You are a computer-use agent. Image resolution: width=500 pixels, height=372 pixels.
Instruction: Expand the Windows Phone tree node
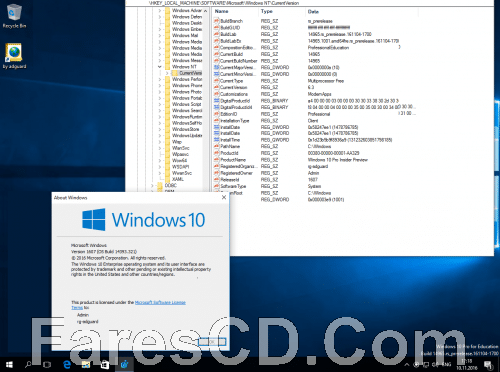click(x=160, y=85)
